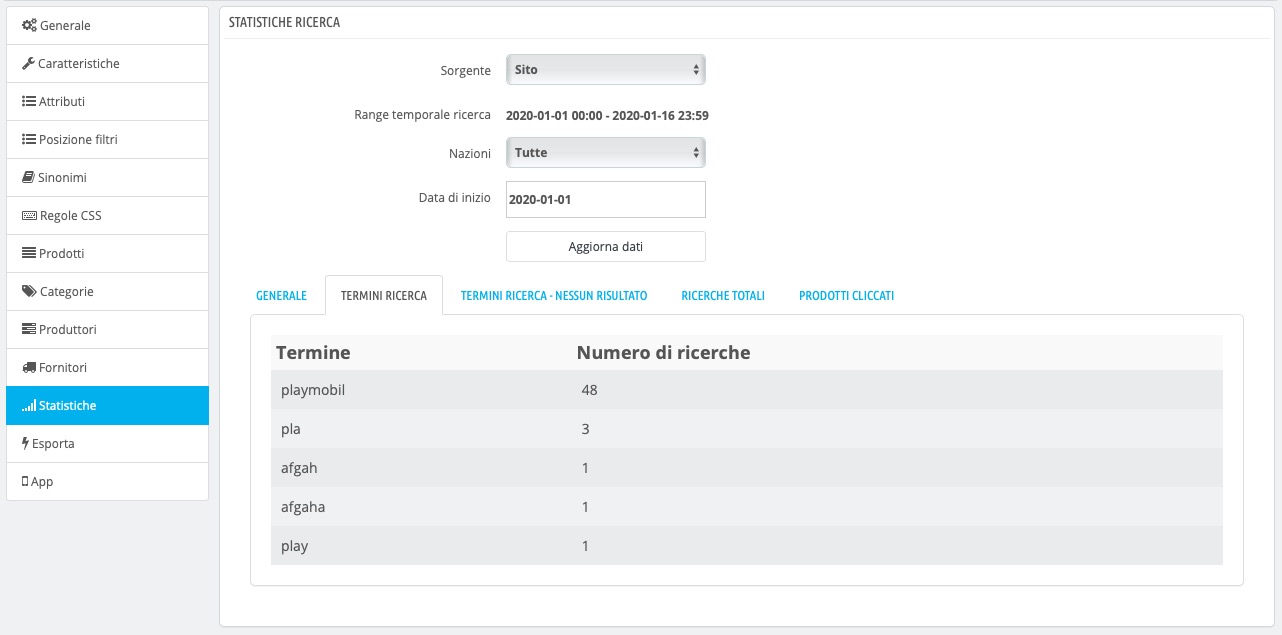
Task: Select the afgah term cell
Action: (298, 468)
